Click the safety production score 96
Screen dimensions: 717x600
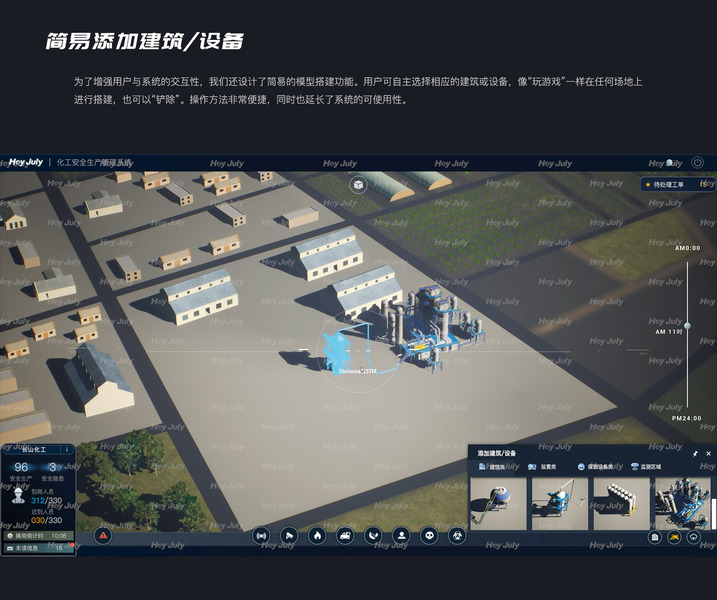[x=21, y=467]
